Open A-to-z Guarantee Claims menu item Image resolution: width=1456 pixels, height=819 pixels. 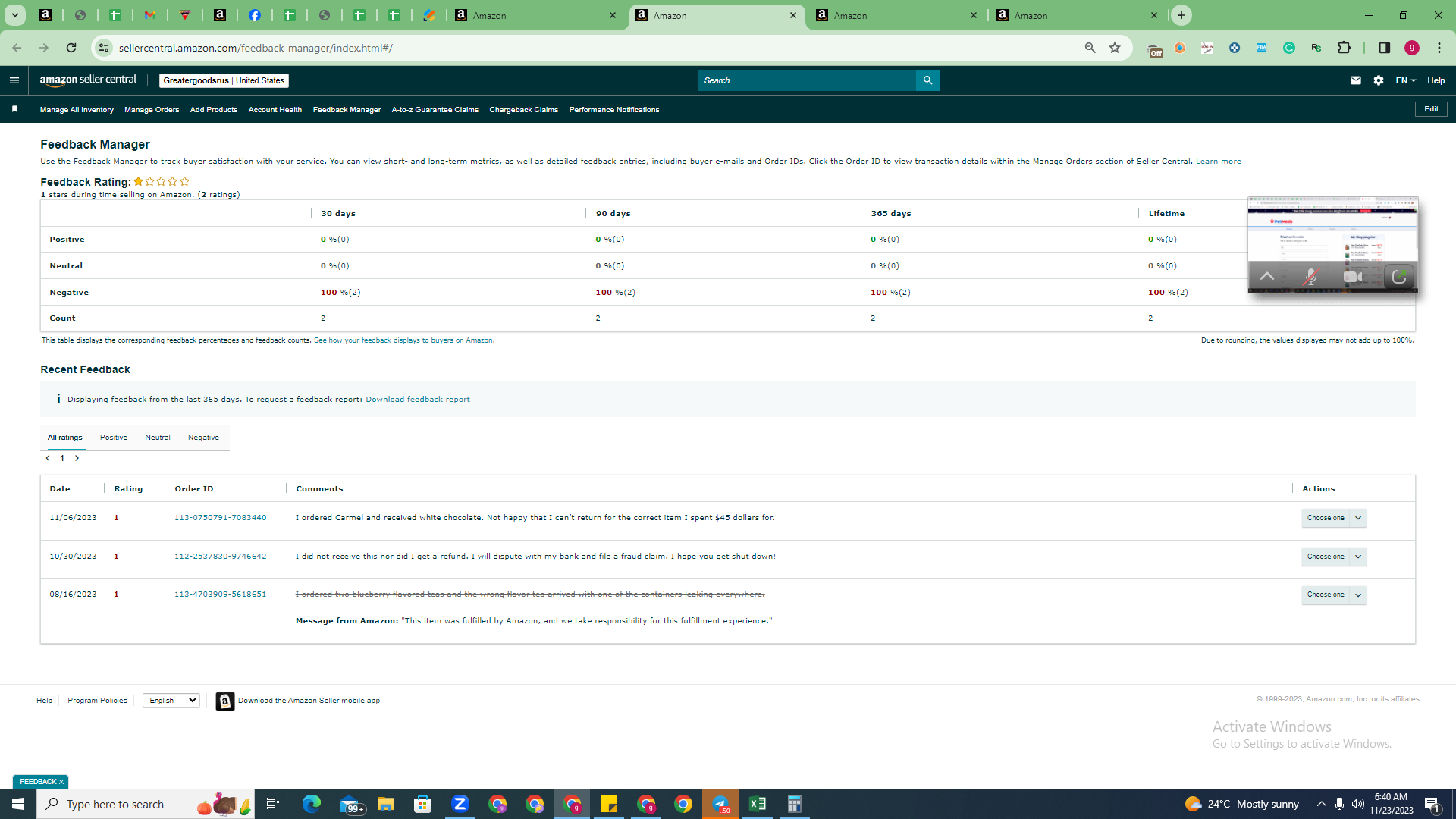pyautogui.click(x=435, y=110)
